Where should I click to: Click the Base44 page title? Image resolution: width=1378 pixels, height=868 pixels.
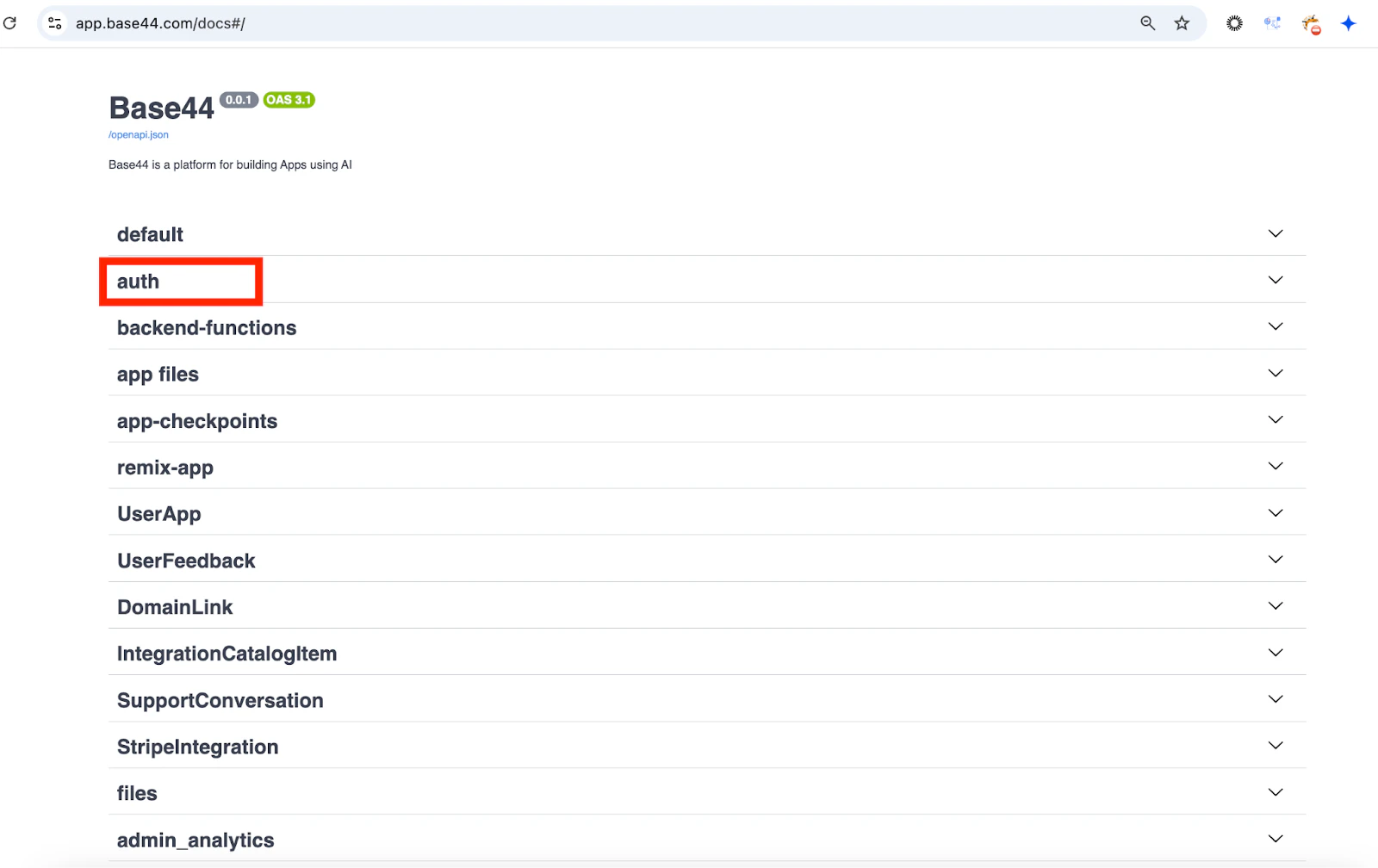coord(161,108)
